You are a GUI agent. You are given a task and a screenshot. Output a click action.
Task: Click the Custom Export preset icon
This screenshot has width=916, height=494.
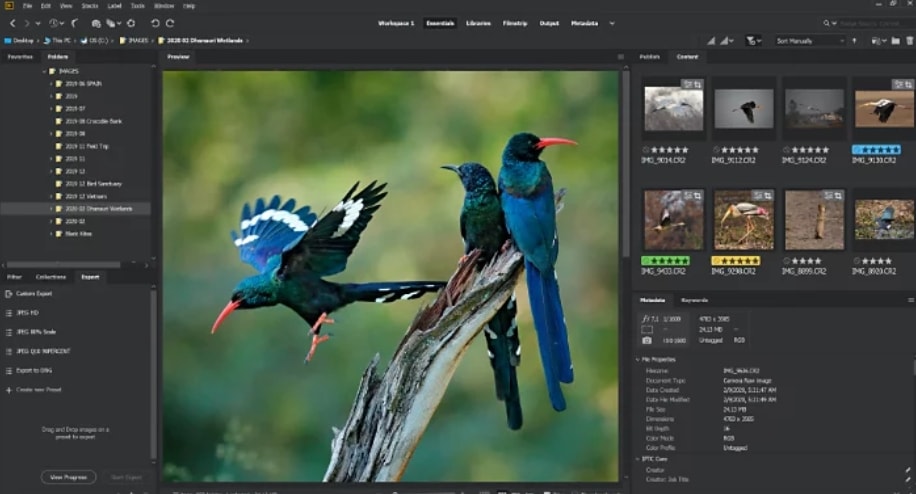(x=9, y=294)
